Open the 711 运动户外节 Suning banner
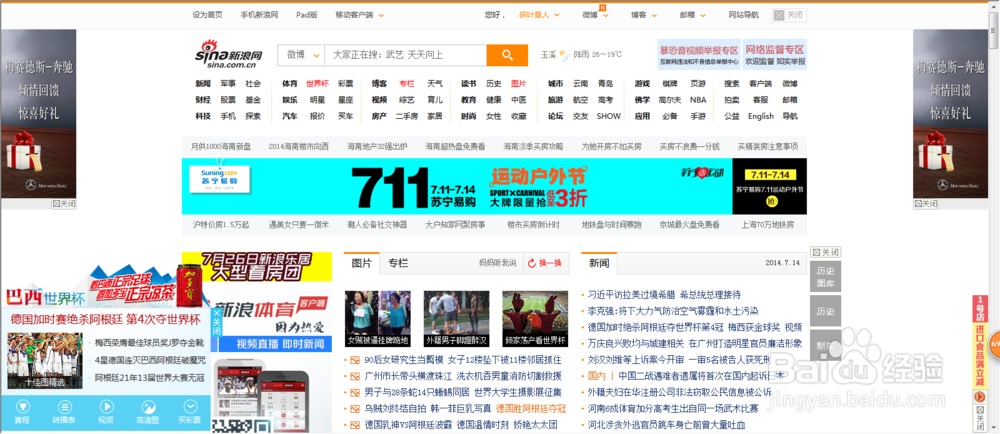Screen dimensions: 1000x434 pos(494,186)
